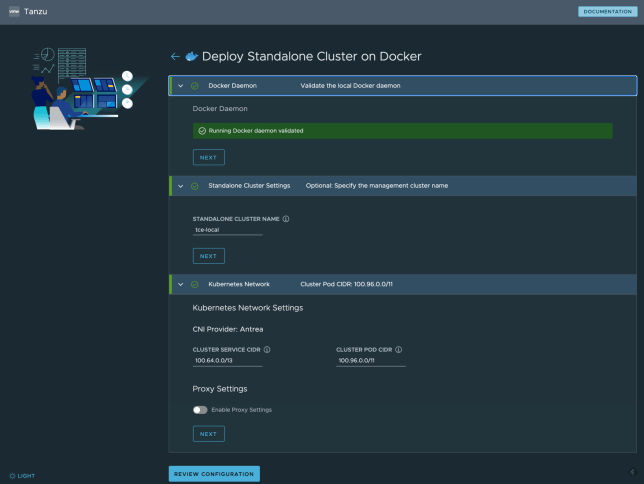Image resolution: width=644 pixels, height=484 pixels.
Task: Go back using the left arrow icon
Action: tap(175, 57)
